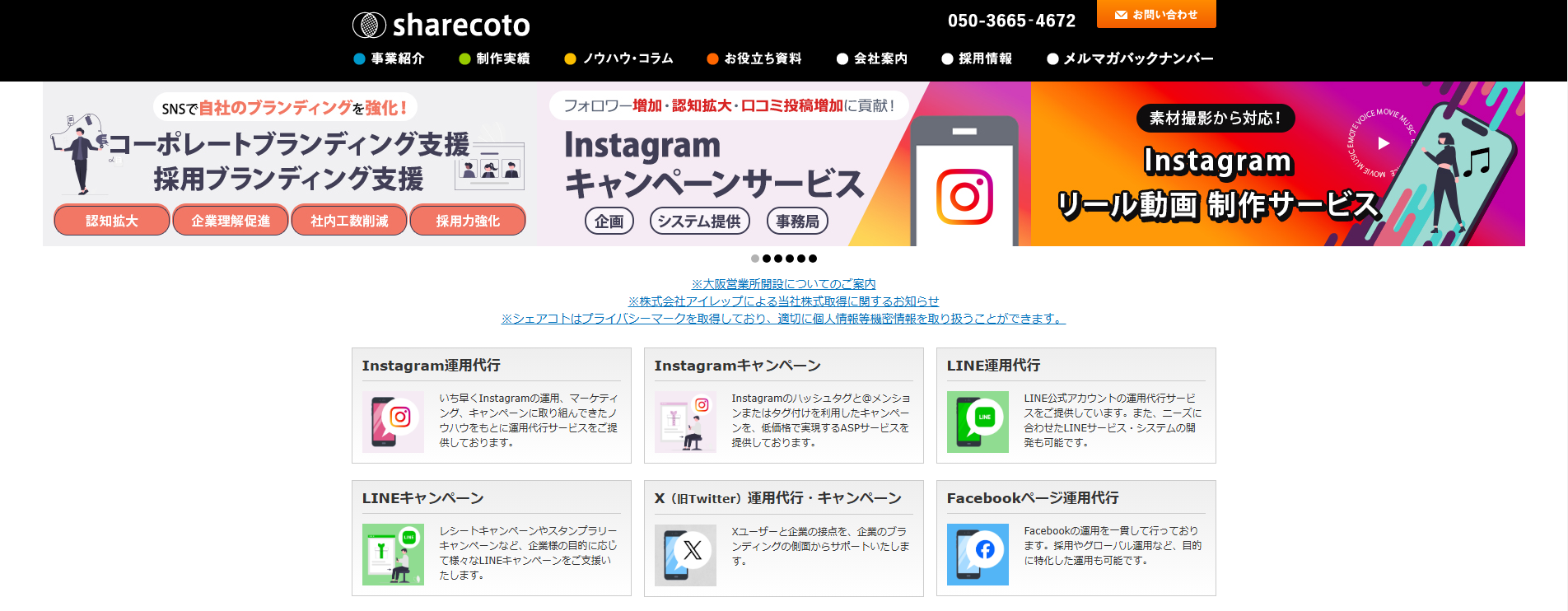Open the プライバシーマーク notice link

click(784, 319)
